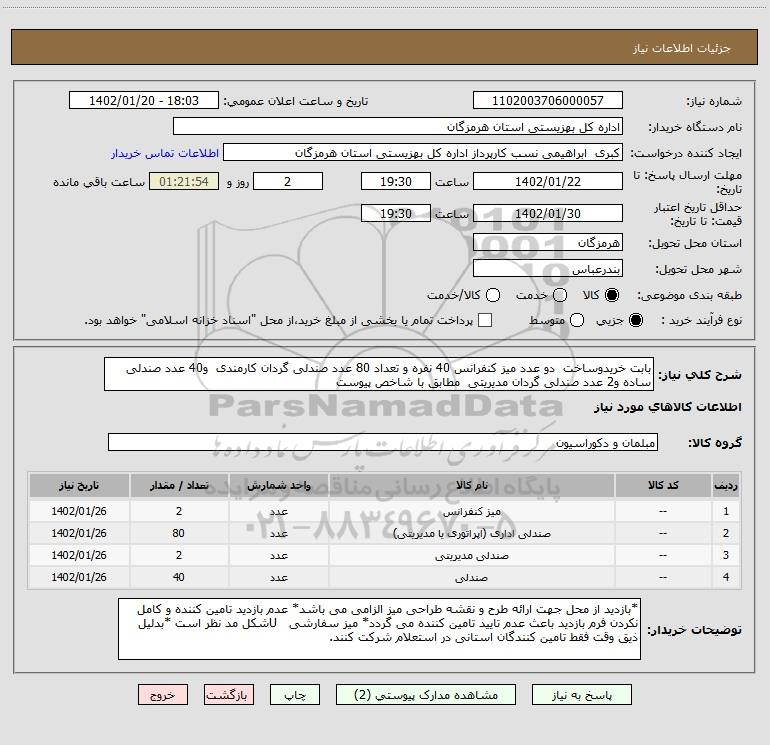Click the remaining time field 01:21:54

click(184, 181)
